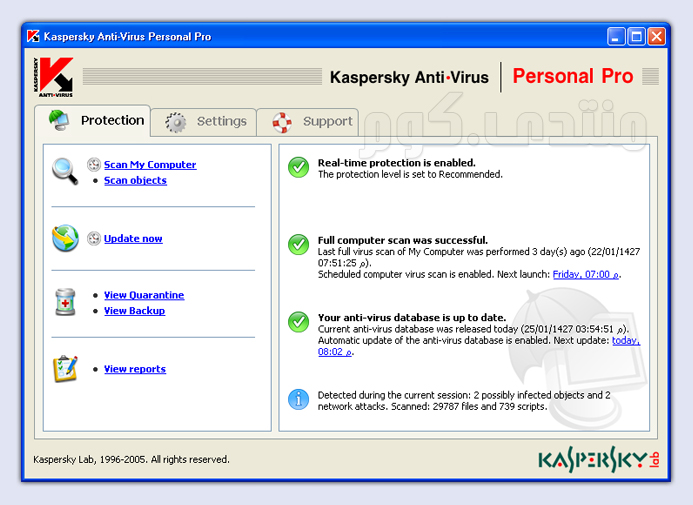Viewport: 693px width, 505px height.
Task: Start Scan My Computer
Action: click(x=150, y=165)
